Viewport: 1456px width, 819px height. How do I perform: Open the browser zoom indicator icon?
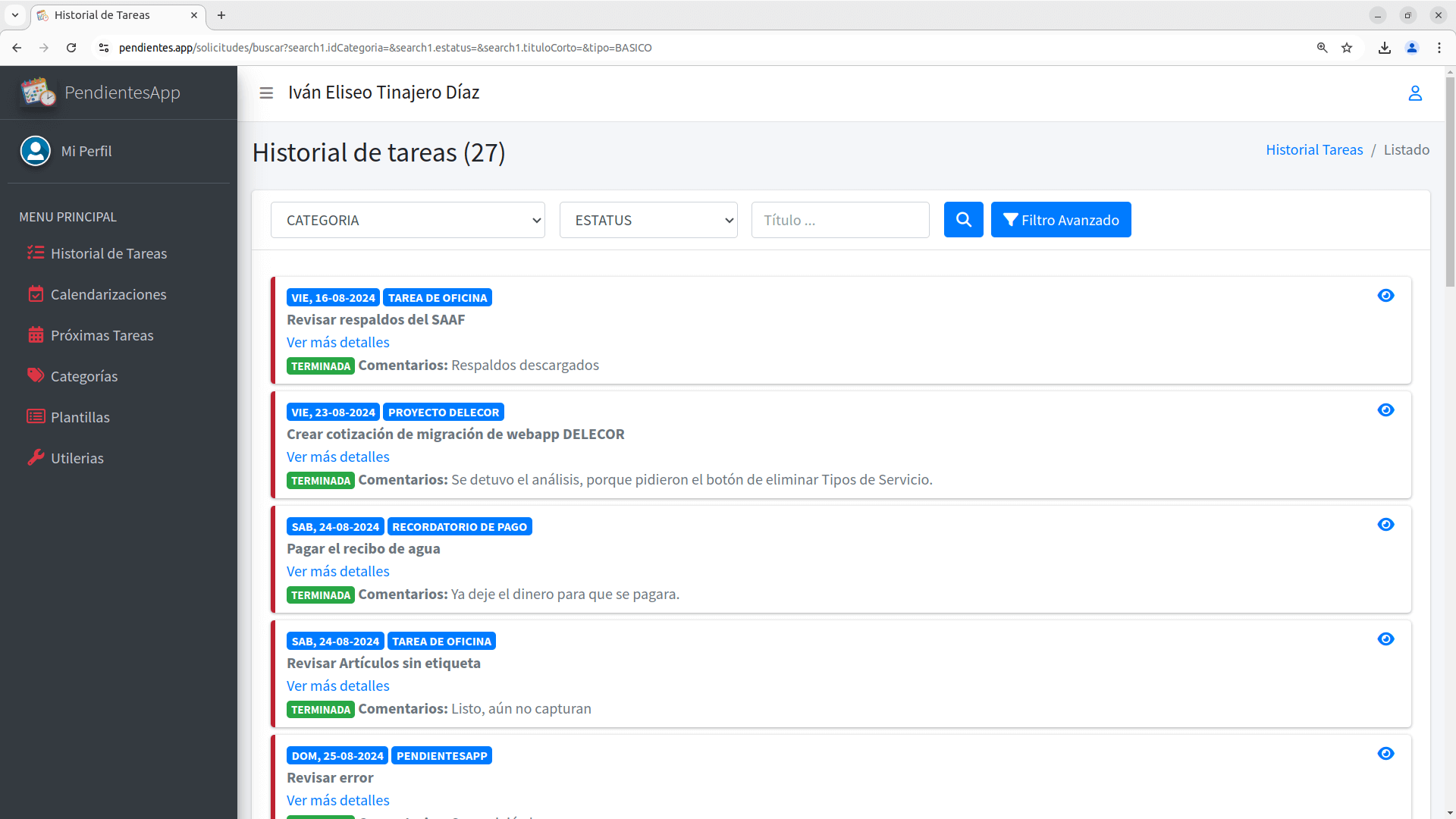(x=1323, y=48)
